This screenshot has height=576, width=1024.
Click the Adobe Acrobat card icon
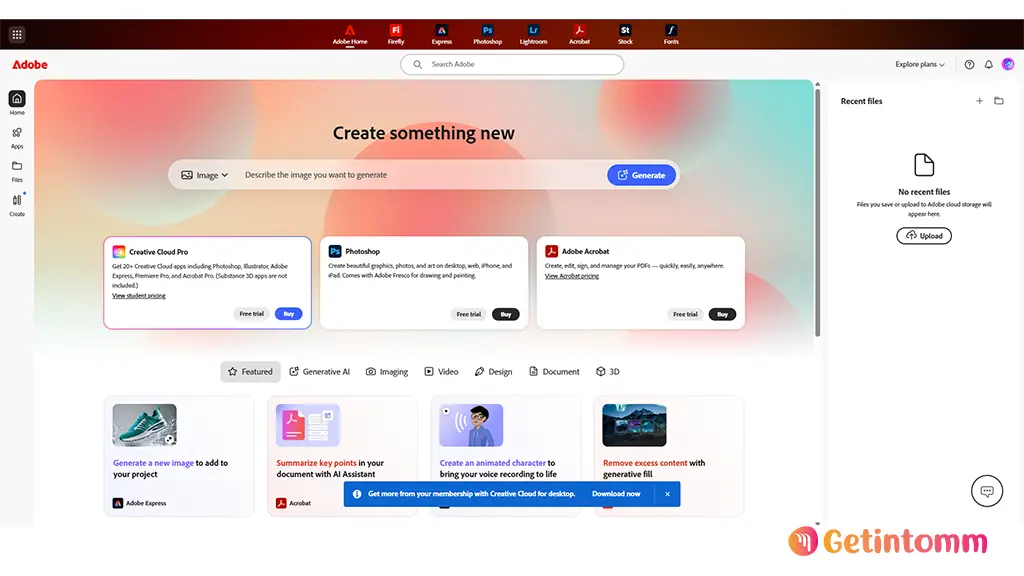(552, 251)
